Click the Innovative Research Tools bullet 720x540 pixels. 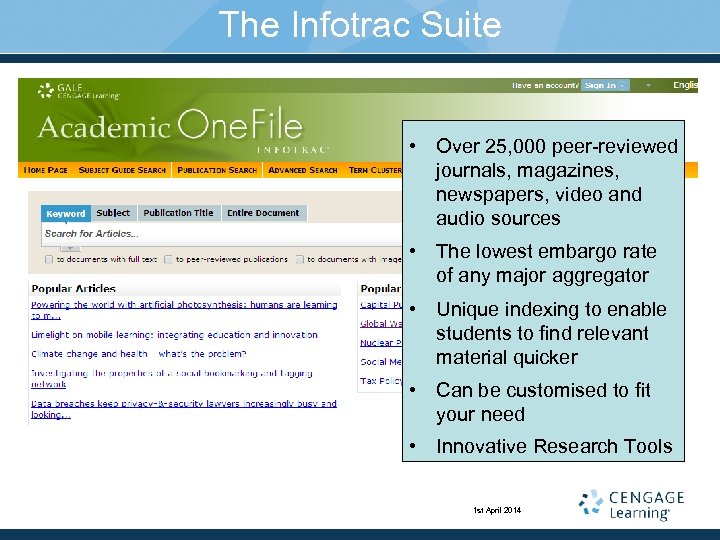click(x=554, y=446)
